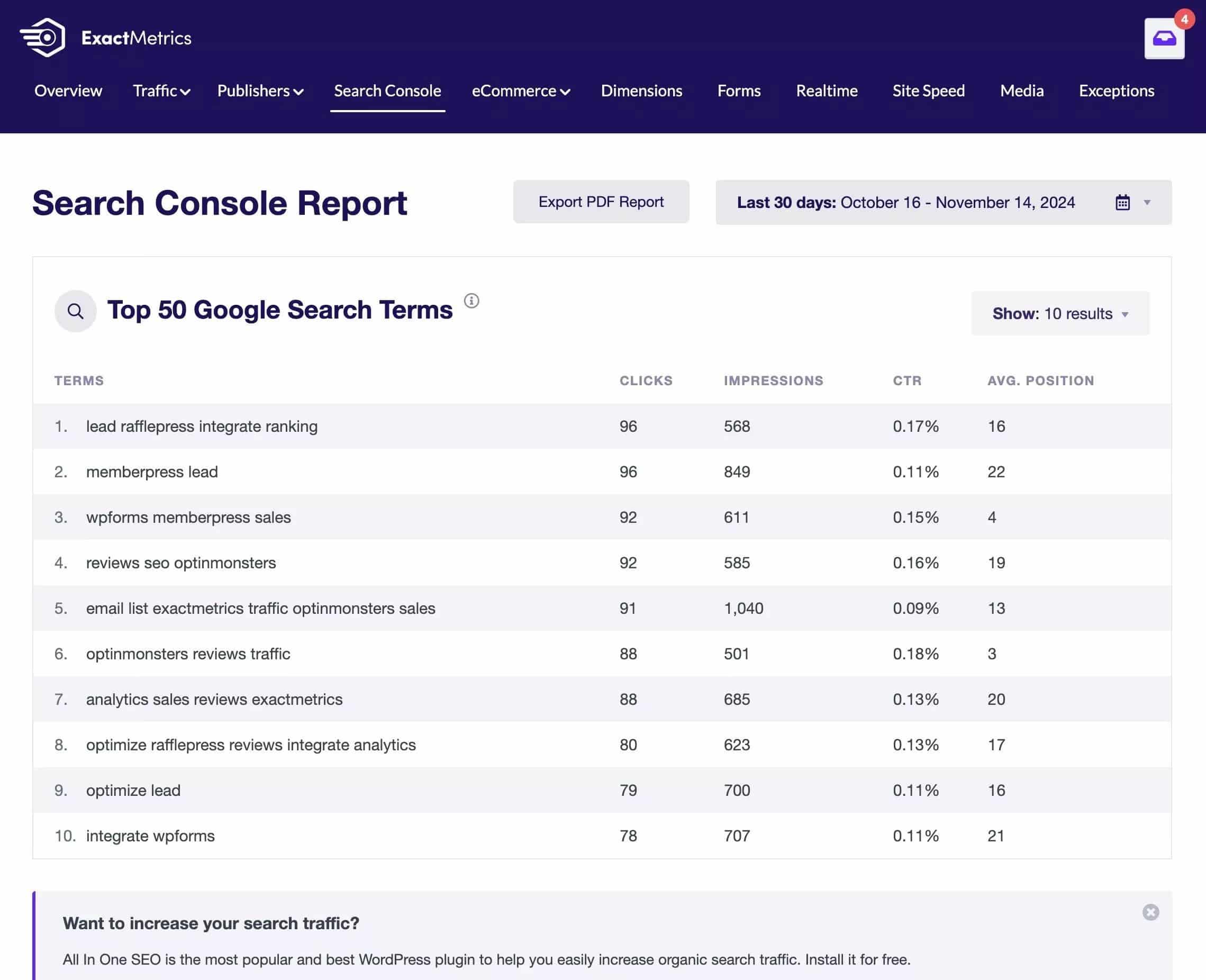Select term 'optimize rafflepress reviews integrate analytics'

point(251,745)
